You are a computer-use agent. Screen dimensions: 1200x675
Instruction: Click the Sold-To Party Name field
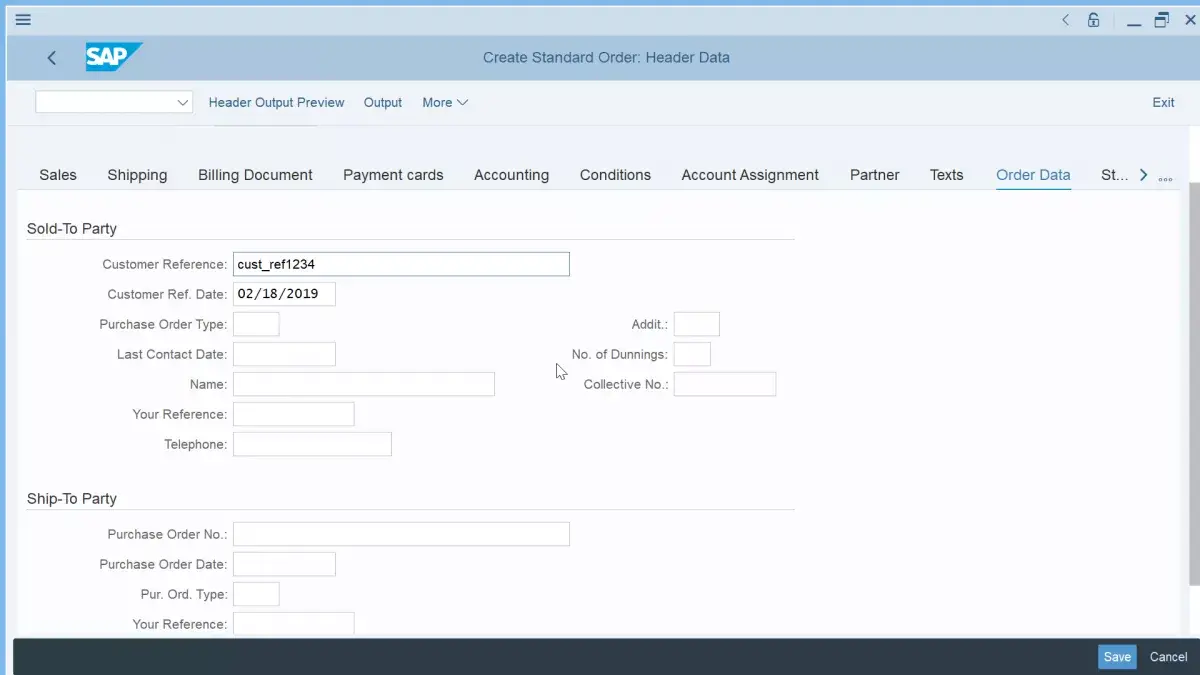(x=364, y=384)
